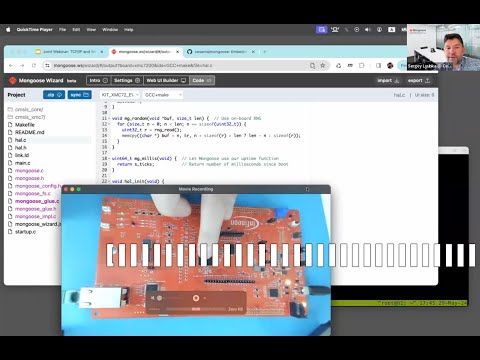Click the sync folder button
Screen dimensions: 480x360
coord(79,95)
